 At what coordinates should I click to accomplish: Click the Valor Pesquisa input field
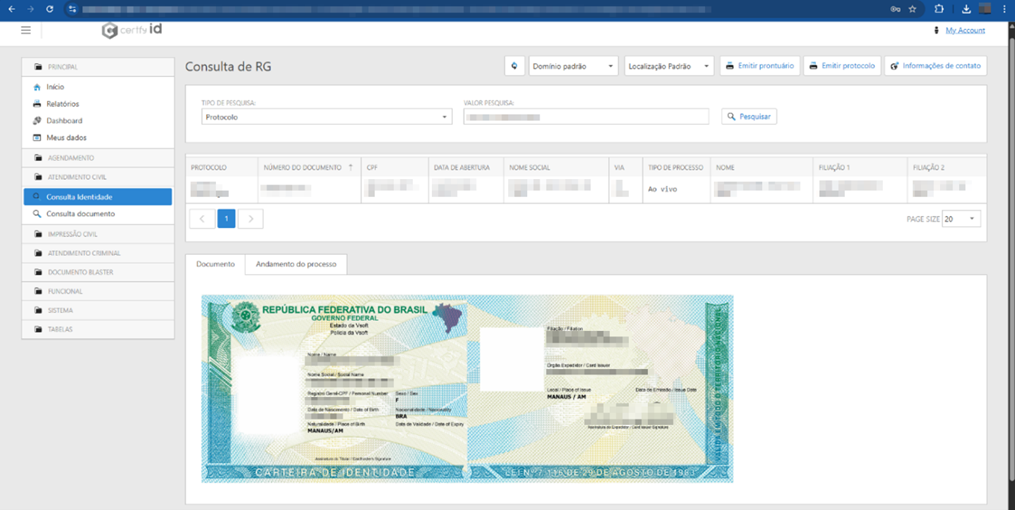(586, 117)
